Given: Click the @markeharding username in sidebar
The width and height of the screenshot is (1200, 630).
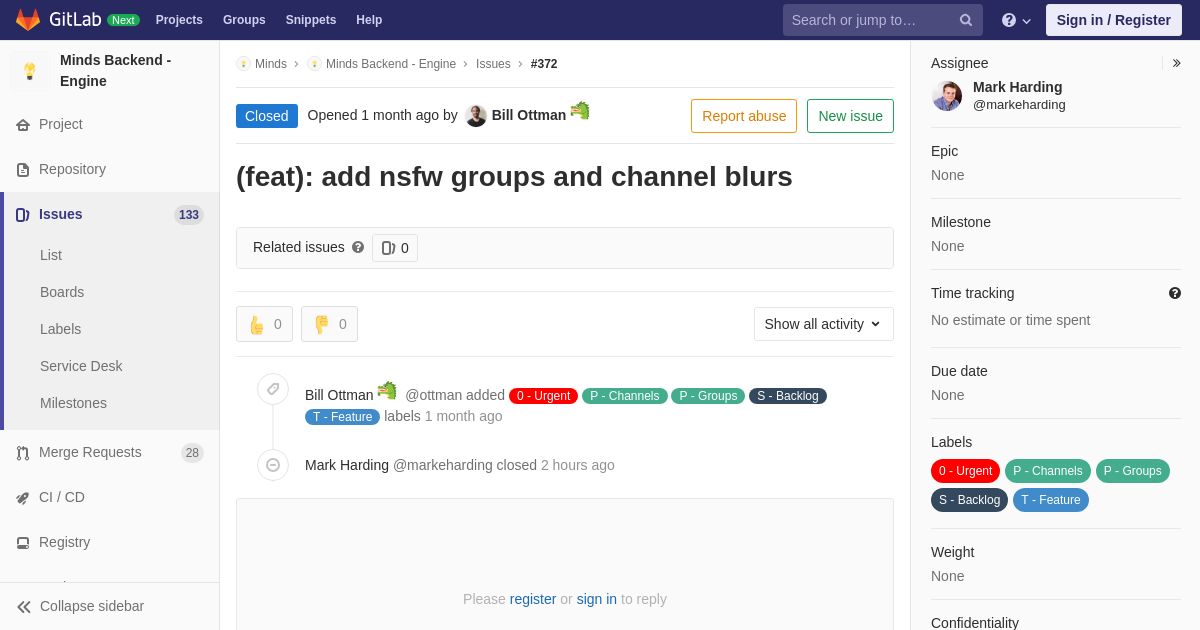Looking at the screenshot, I should pos(1019,105).
